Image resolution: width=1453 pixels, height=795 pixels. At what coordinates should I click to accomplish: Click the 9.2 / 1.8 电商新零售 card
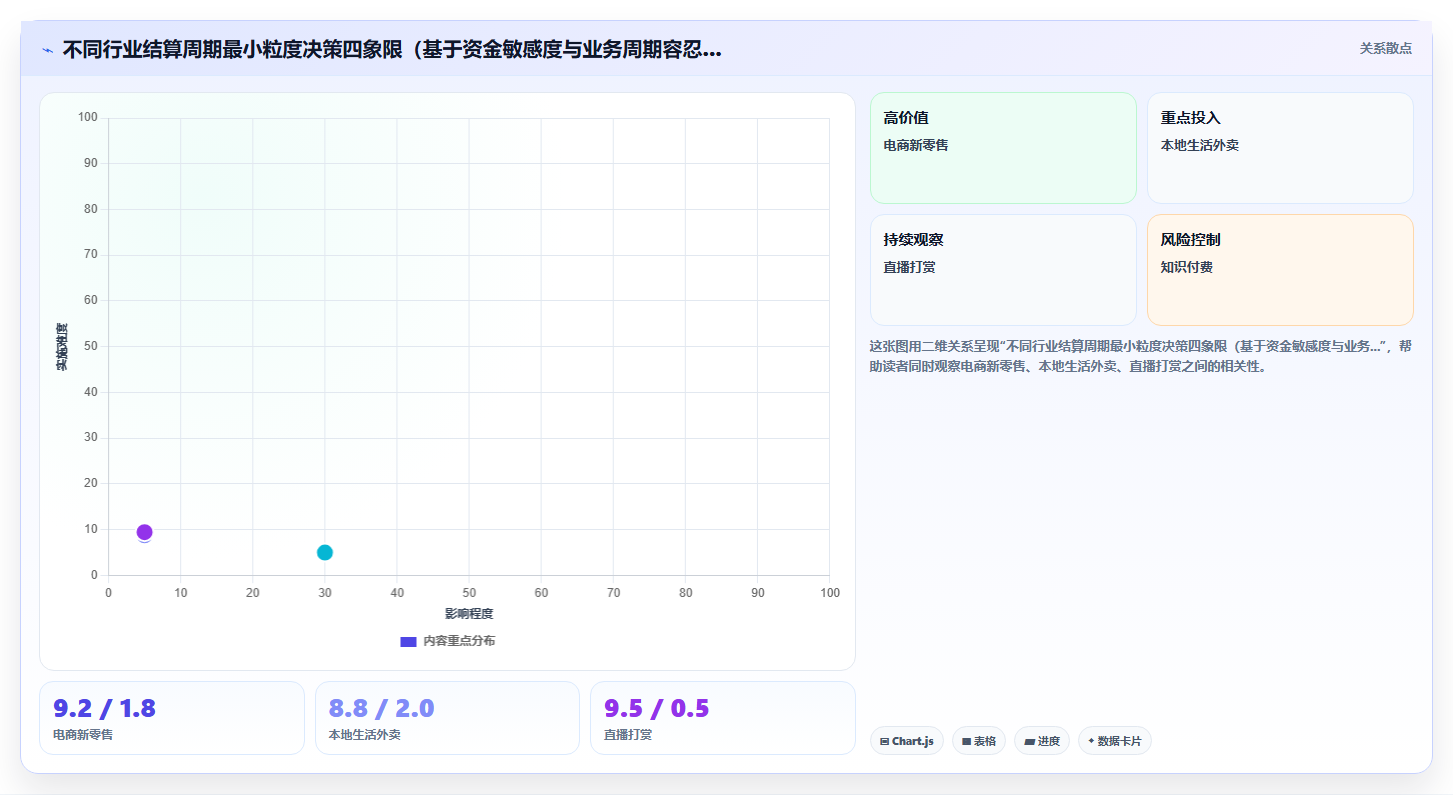(x=172, y=718)
